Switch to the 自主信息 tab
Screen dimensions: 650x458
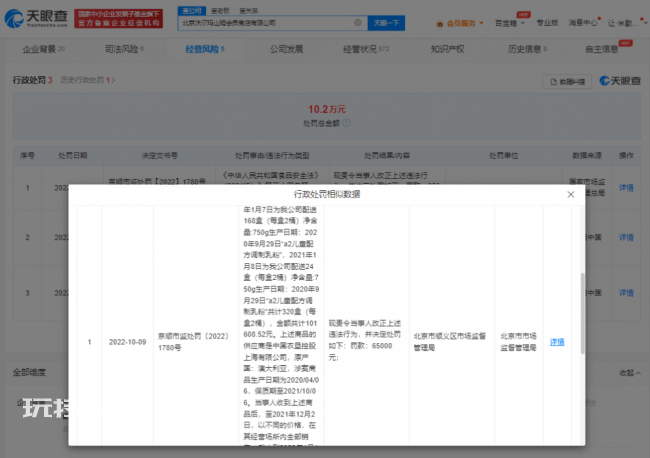click(x=601, y=49)
